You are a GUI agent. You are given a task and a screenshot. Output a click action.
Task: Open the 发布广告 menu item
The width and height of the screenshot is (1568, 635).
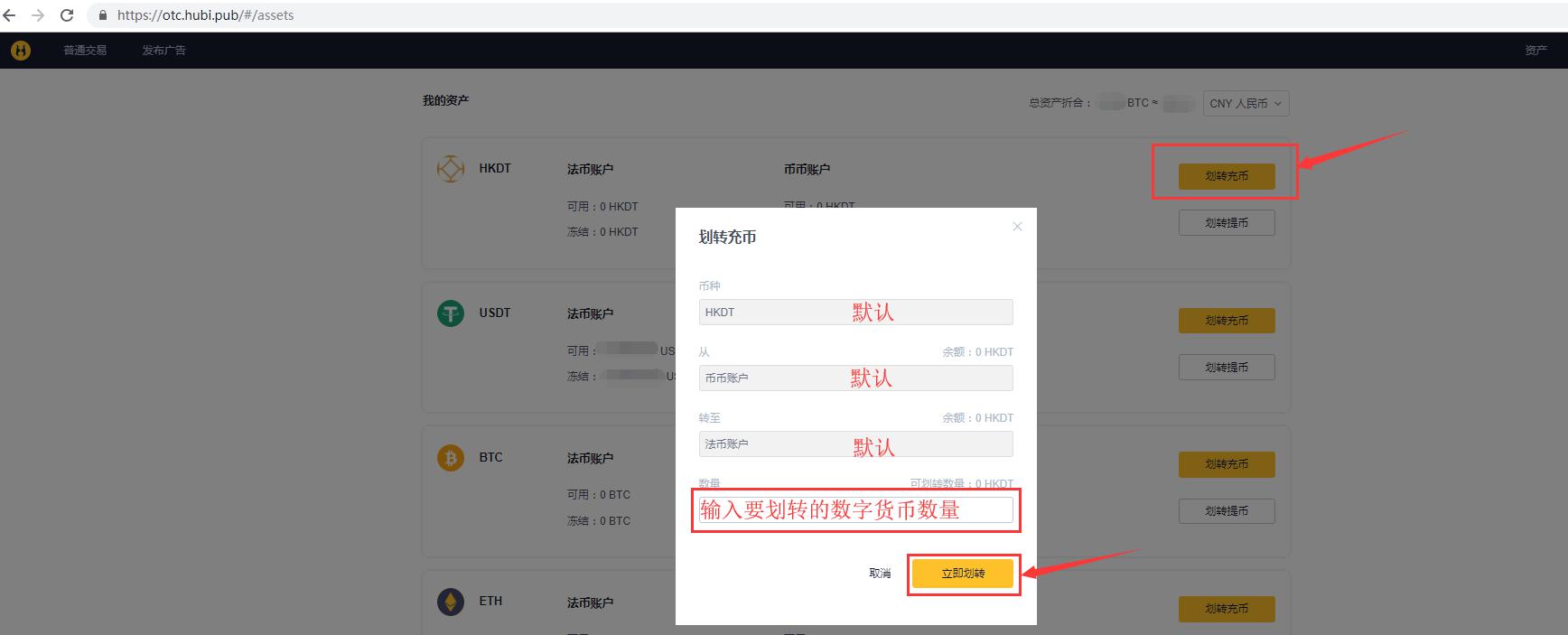[163, 51]
